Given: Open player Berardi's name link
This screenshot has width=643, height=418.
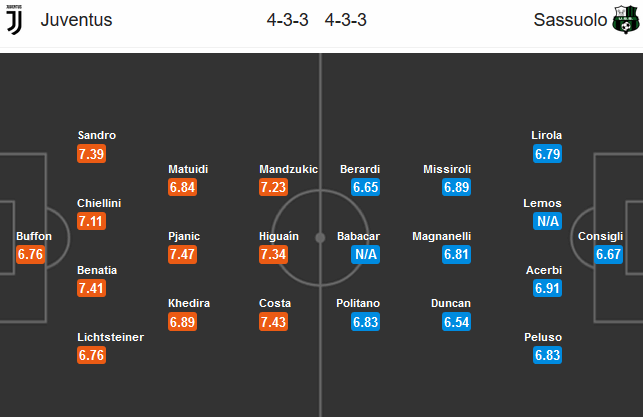Looking at the screenshot, I should (x=360, y=169).
